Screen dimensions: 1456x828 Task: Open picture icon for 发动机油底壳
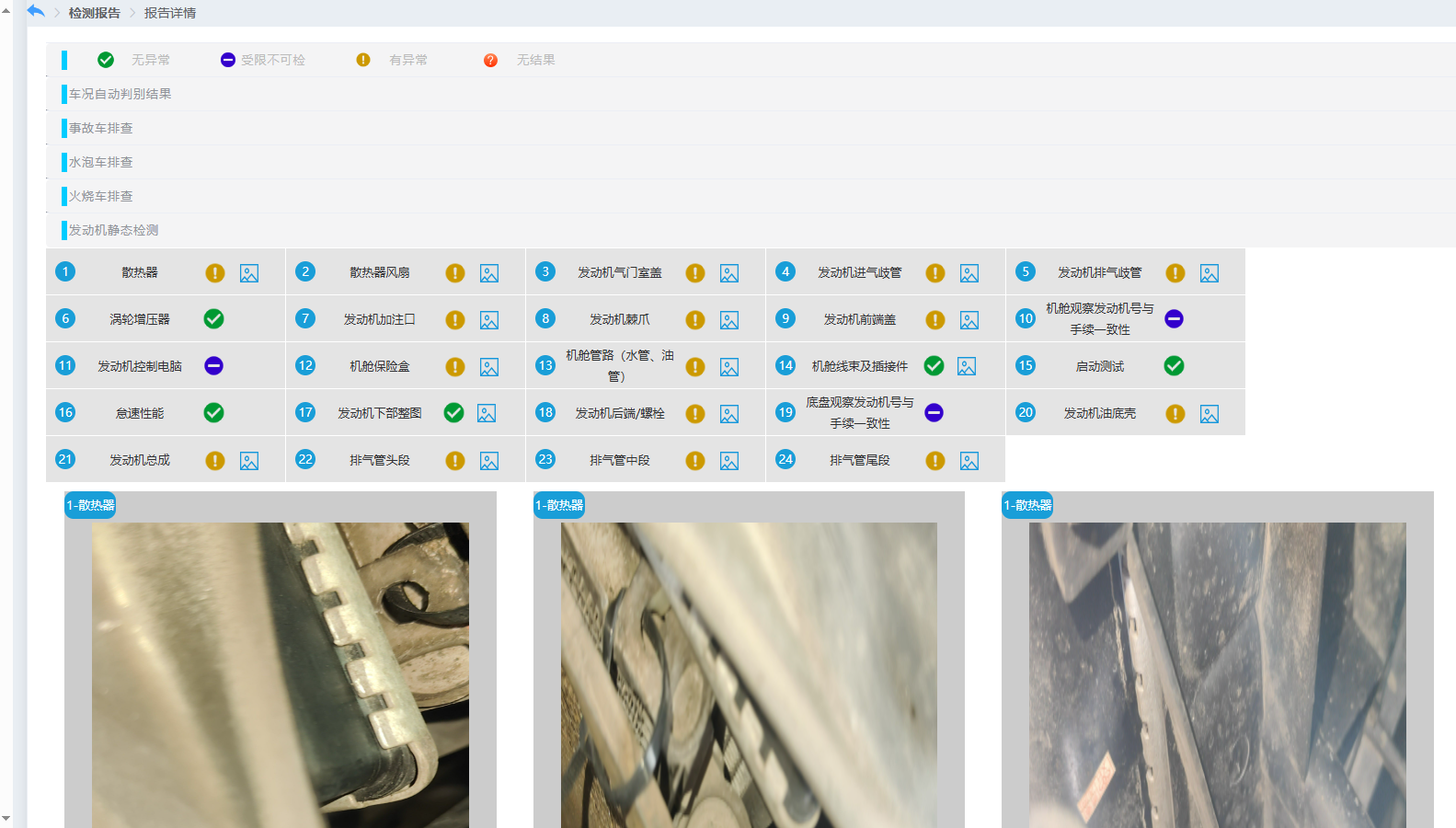pyautogui.click(x=1210, y=414)
